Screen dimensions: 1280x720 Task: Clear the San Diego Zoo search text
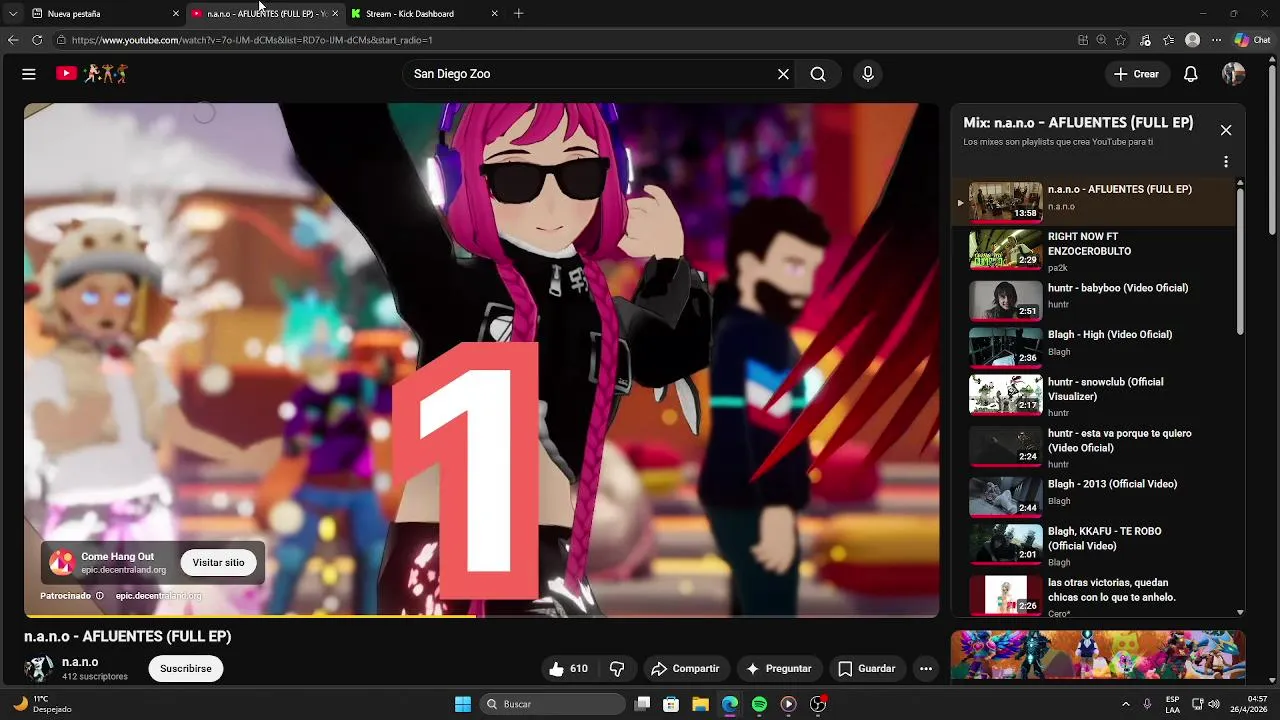(x=783, y=74)
